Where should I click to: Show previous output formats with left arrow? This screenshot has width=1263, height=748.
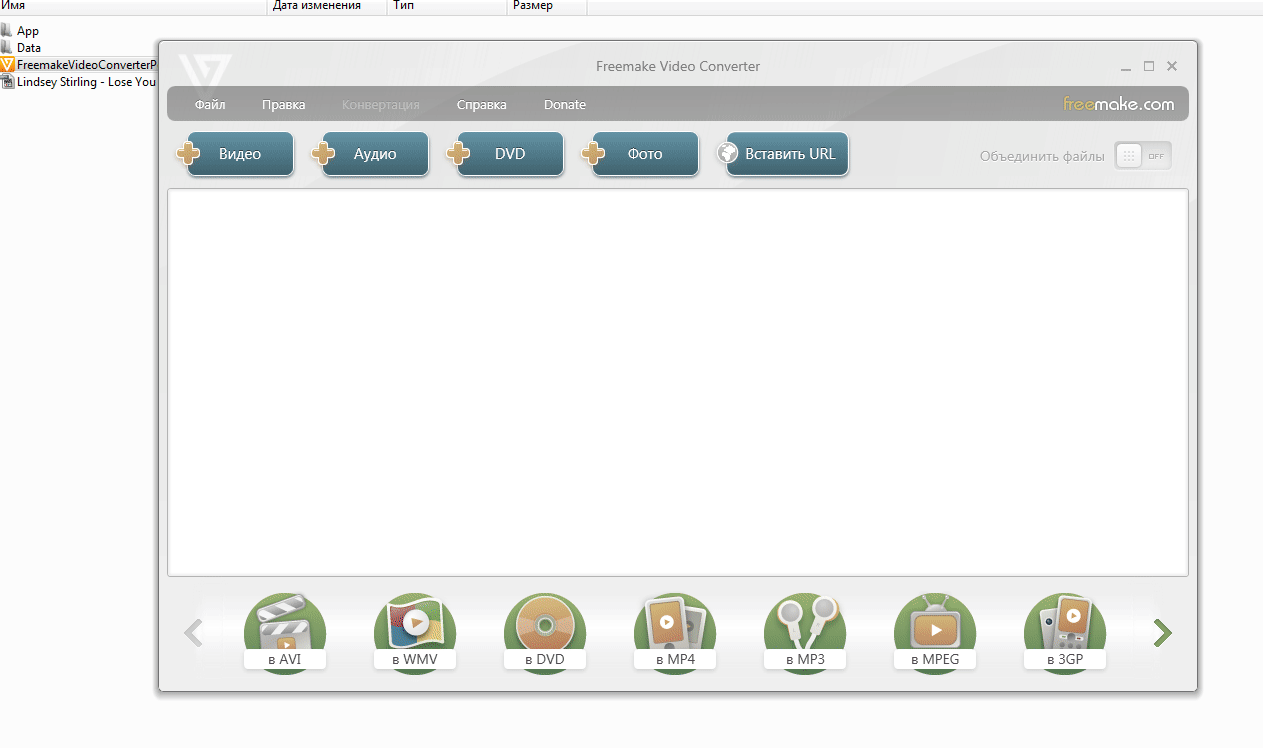[194, 633]
